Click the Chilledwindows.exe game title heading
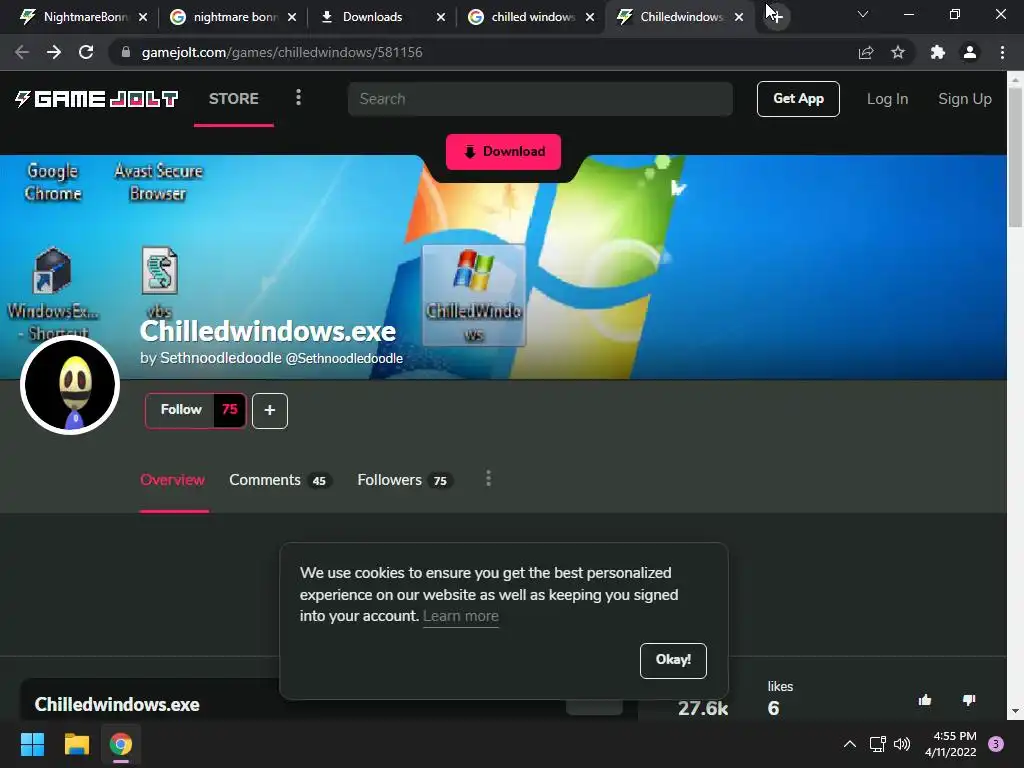This screenshot has width=1024, height=768. [268, 331]
